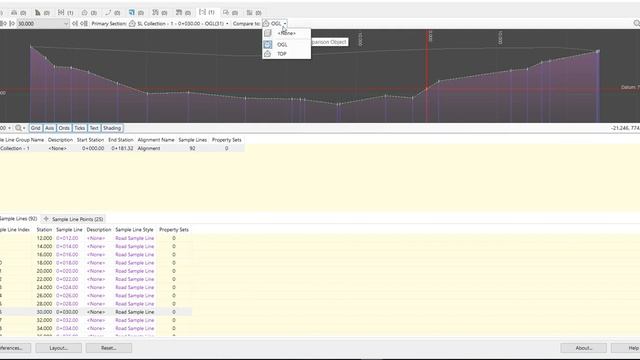Open the station 30.000 combo box
This screenshot has height=360, width=640.
pos(66,24)
